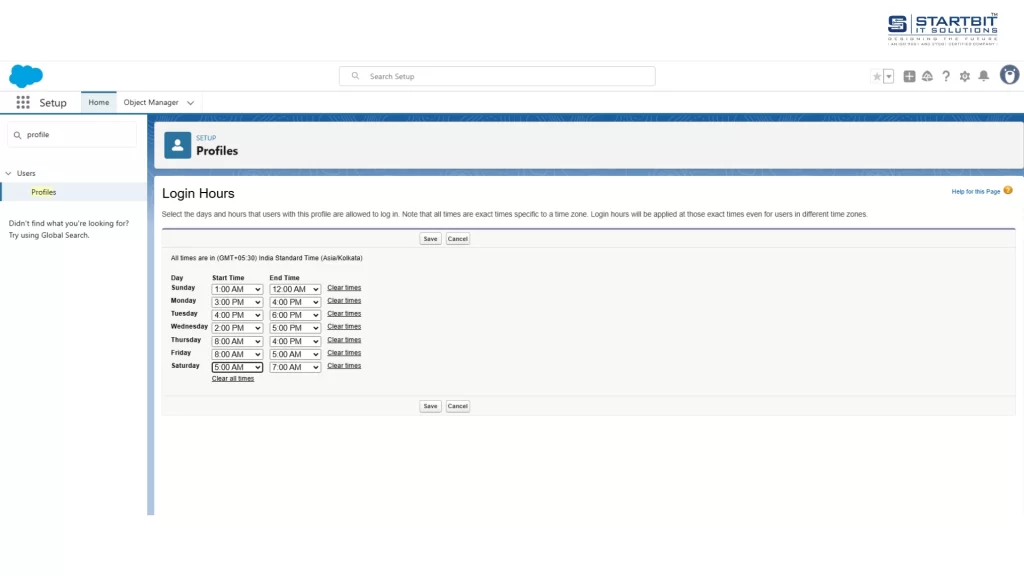Open Saturday Start Time dropdown

(237, 367)
